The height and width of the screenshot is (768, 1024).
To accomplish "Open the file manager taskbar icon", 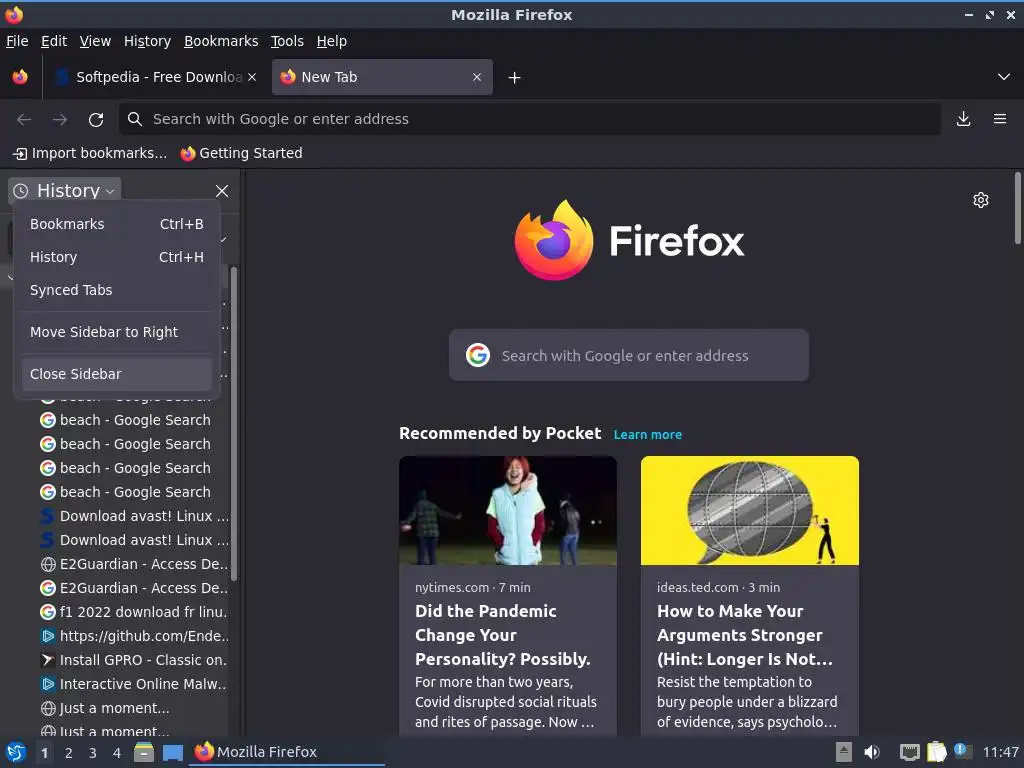I will pyautogui.click(x=144, y=753).
